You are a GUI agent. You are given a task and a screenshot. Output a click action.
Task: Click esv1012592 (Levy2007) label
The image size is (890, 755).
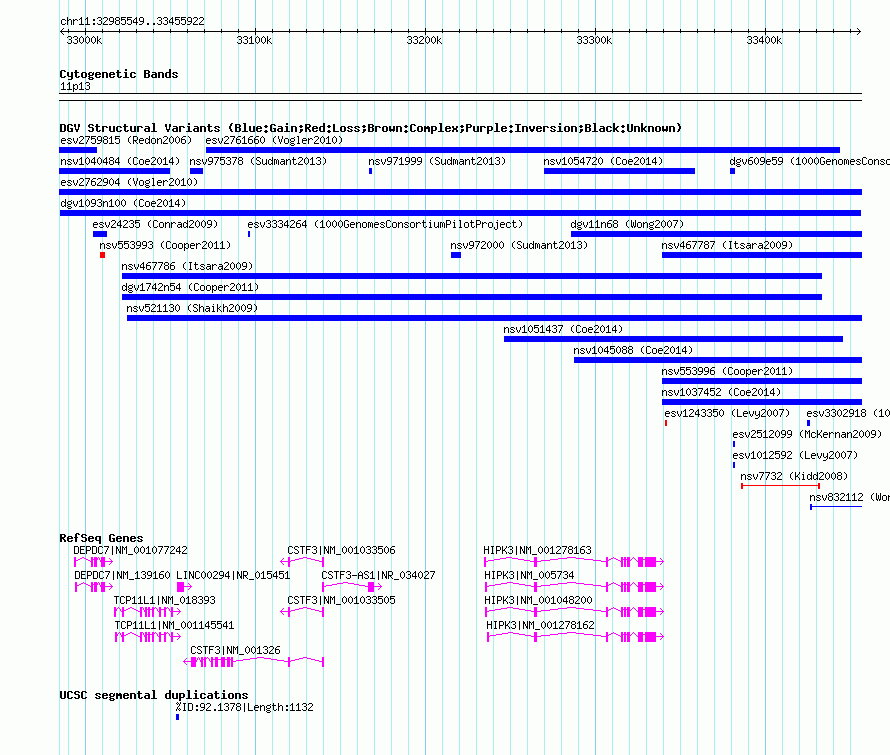tap(795, 455)
